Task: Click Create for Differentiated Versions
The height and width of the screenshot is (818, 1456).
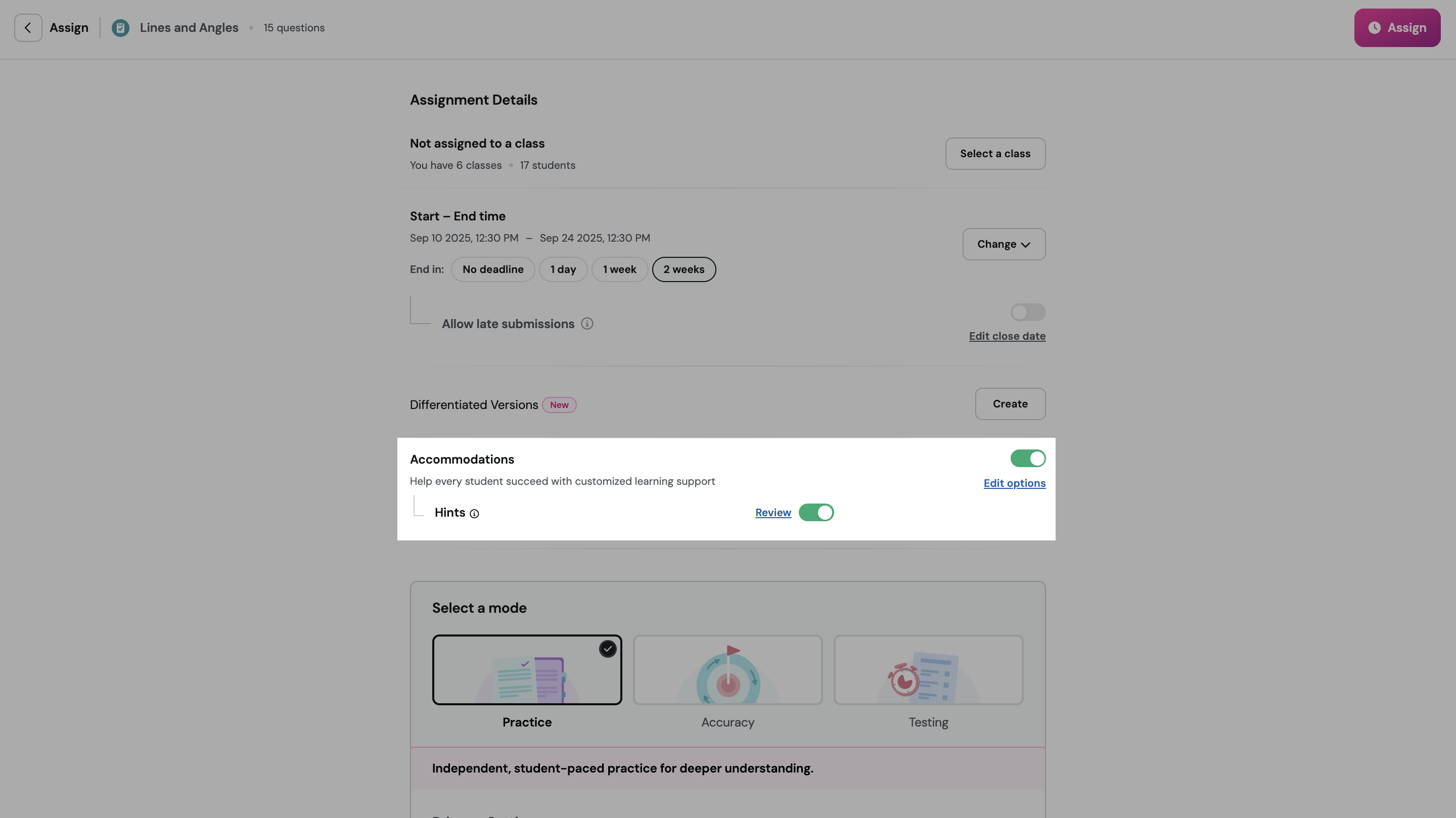Action: (x=1010, y=403)
